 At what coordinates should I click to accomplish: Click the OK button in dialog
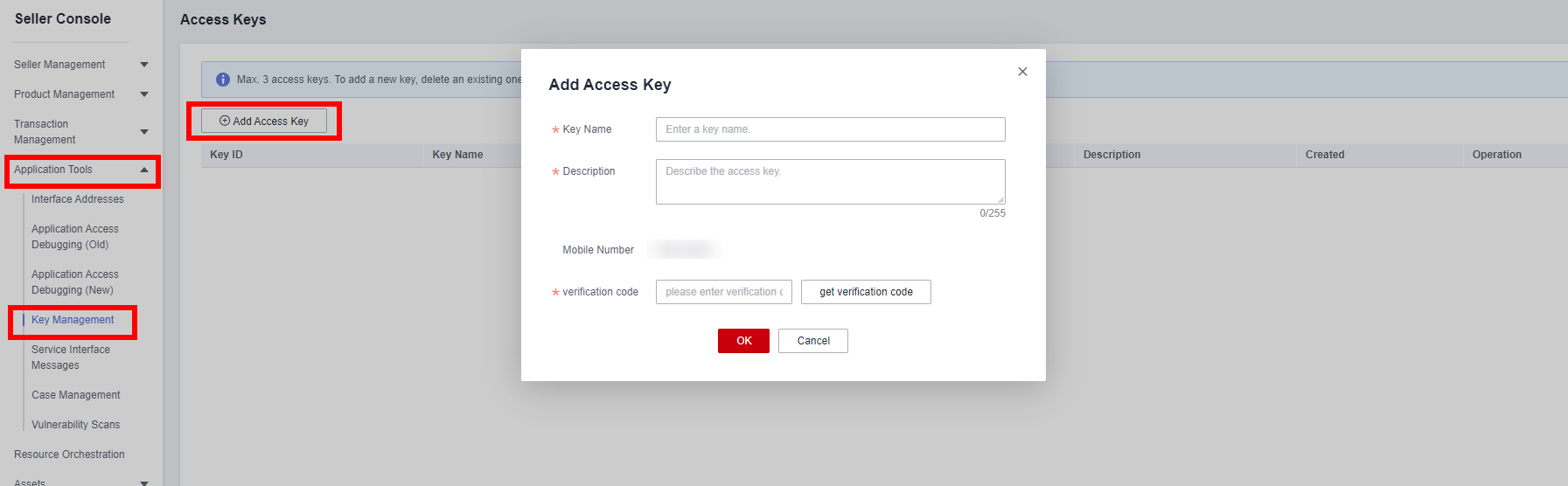click(743, 341)
